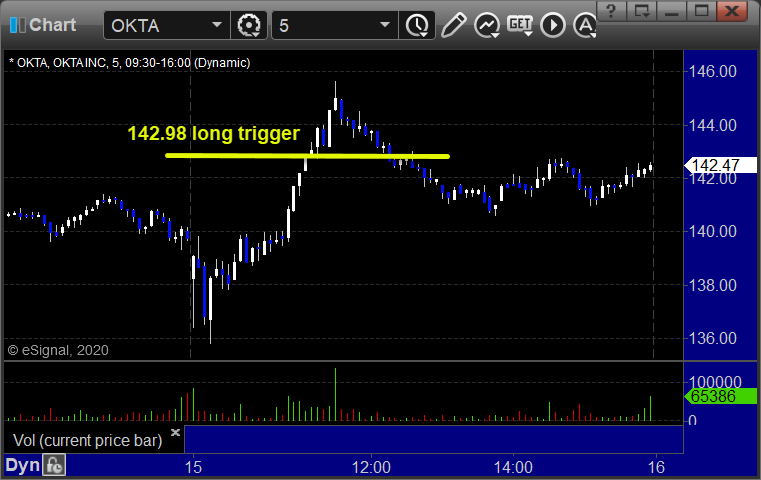Open the OKTA symbol dropdown arrow

(x=216, y=25)
